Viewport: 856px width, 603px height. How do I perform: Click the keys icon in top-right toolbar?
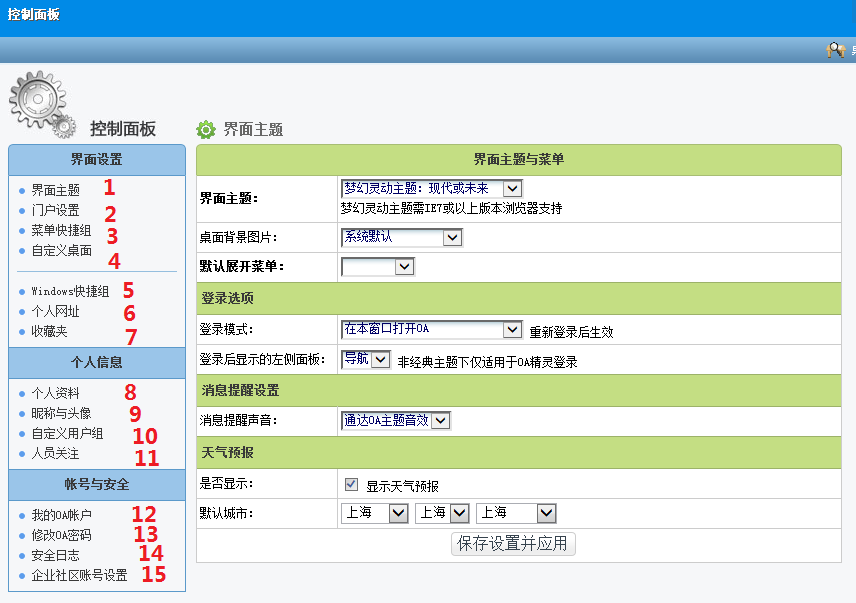click(835, 50)
